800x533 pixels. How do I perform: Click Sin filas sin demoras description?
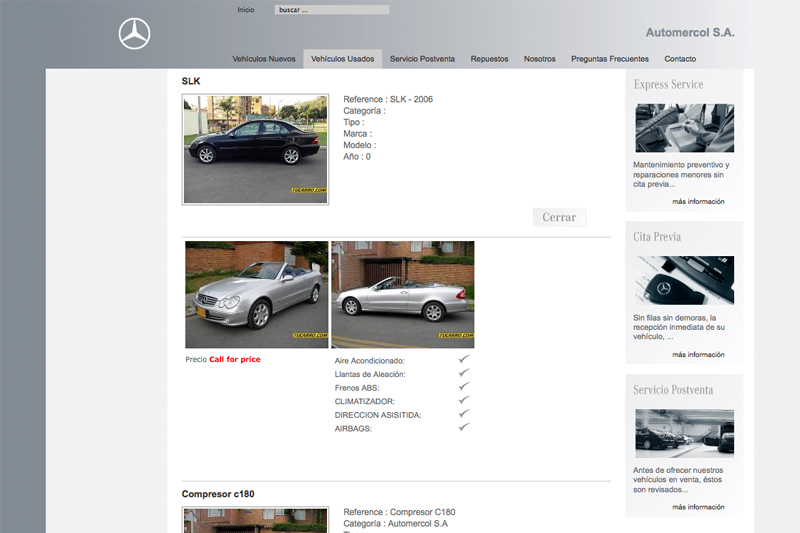679,327
